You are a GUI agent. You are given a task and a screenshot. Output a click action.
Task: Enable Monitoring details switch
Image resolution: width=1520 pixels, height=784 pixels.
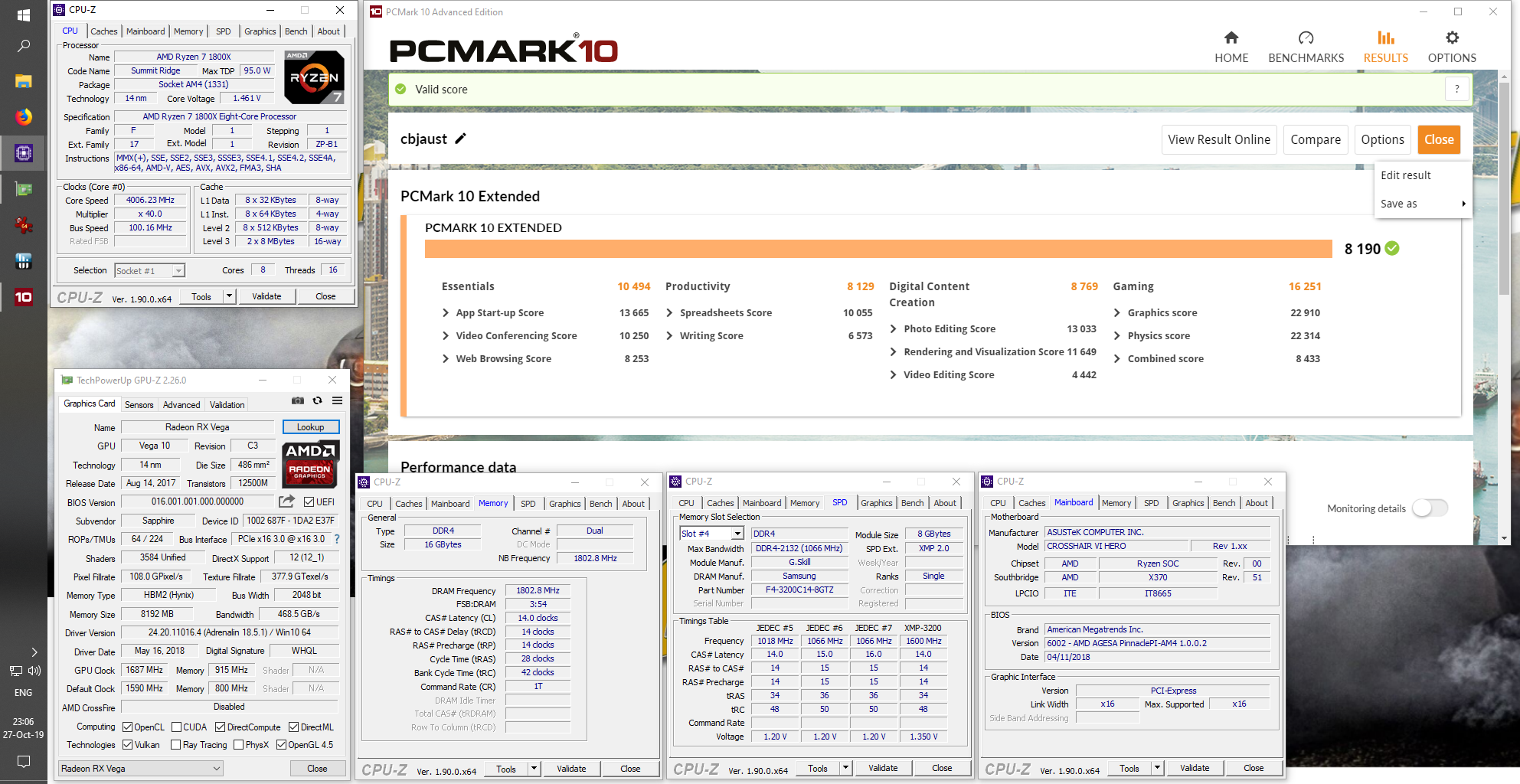pyautogui.click(x=1429, y=508)
